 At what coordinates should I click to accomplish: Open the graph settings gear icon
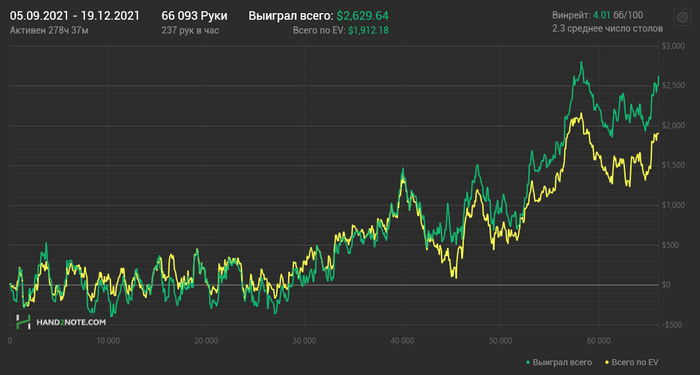pos(682,17)
